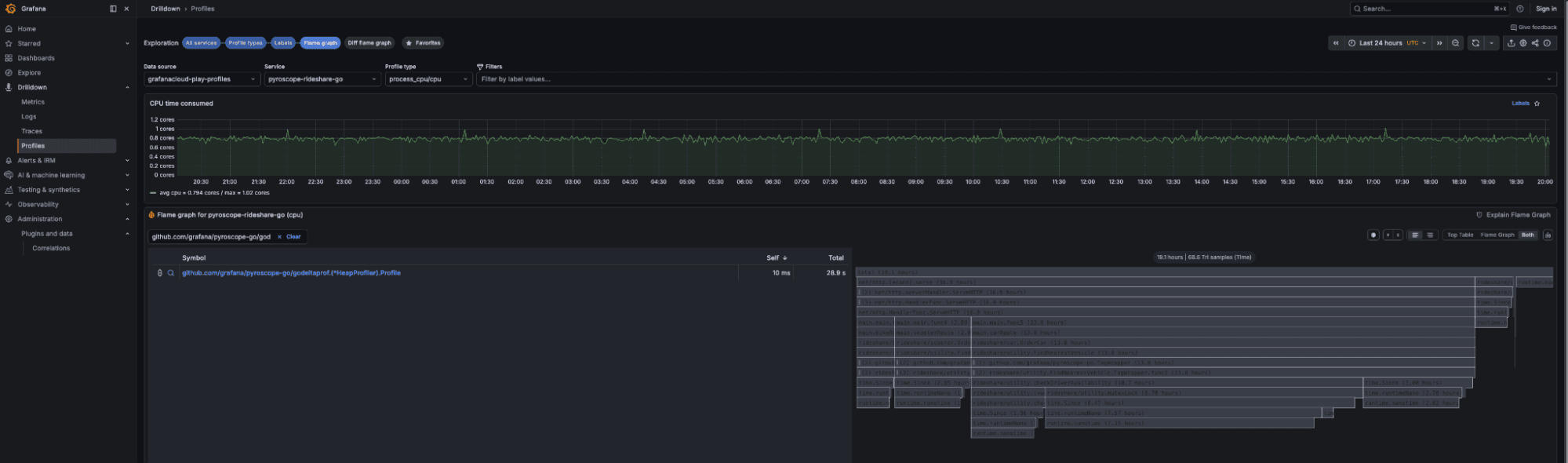The width and height of the screenshot is (1568, 463).
Task: Expand Alerts & IRM section
Action: [127, 161]
